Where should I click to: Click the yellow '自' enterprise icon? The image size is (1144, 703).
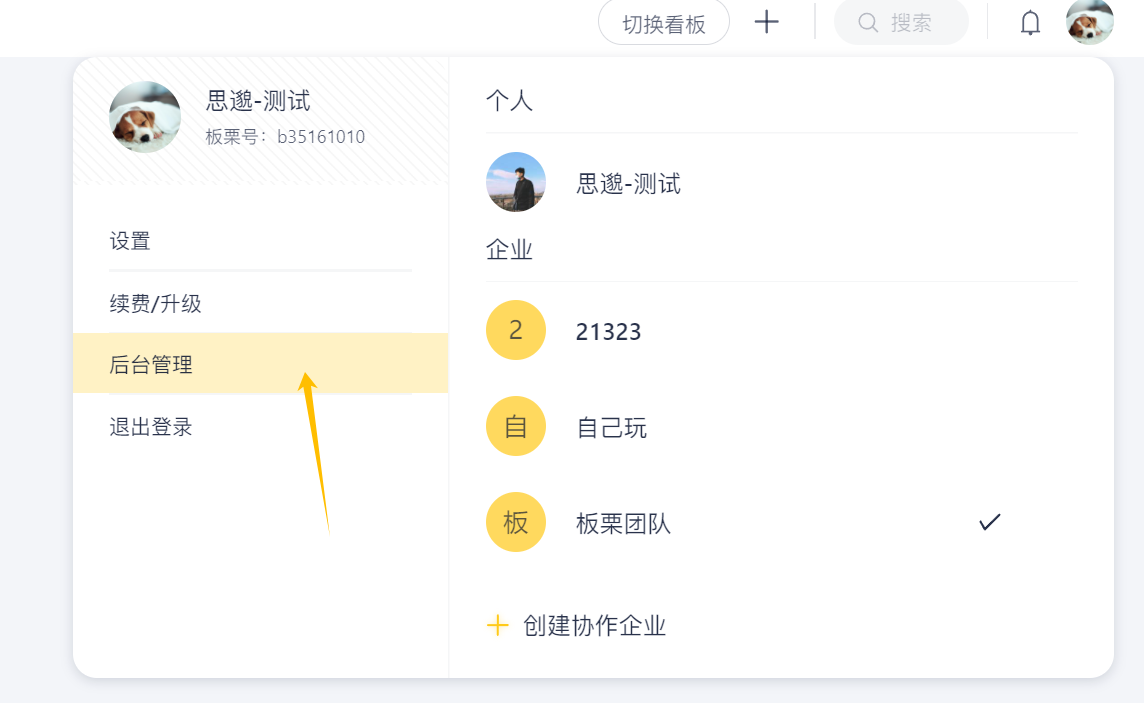pyautogui.click(x=516, y=426)
